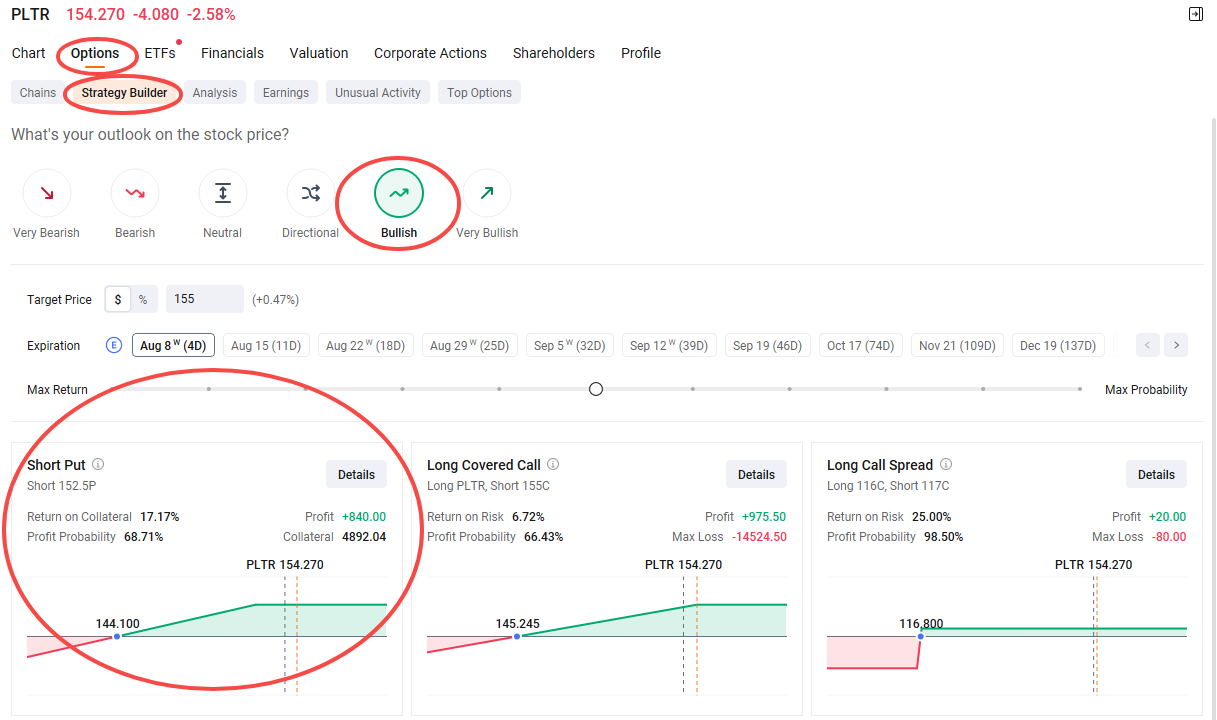This screenshot has width=1217, height=720.
Task: Click the Short Put strategy title
Action: pos(56,465)
